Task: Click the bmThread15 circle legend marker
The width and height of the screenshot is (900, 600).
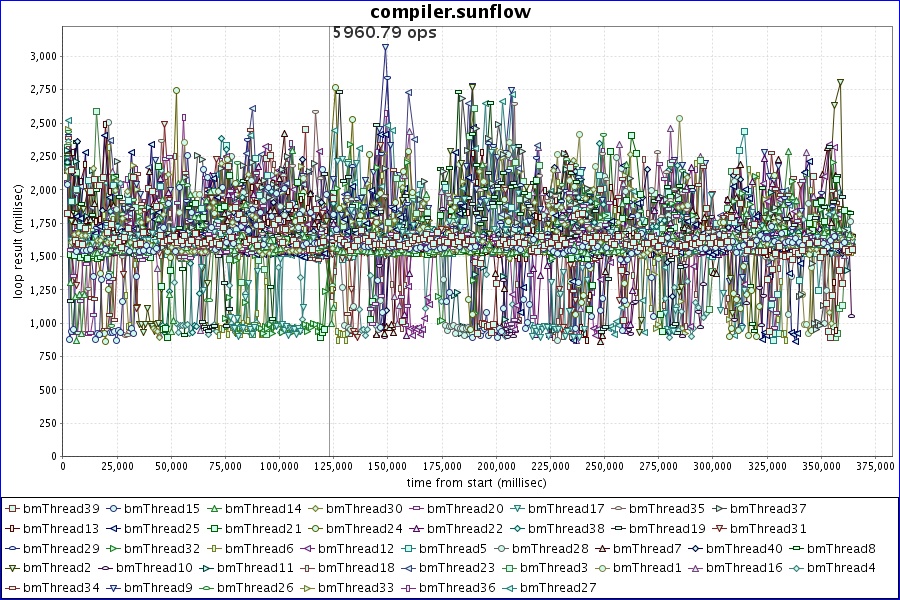Action: click(115, 509)
